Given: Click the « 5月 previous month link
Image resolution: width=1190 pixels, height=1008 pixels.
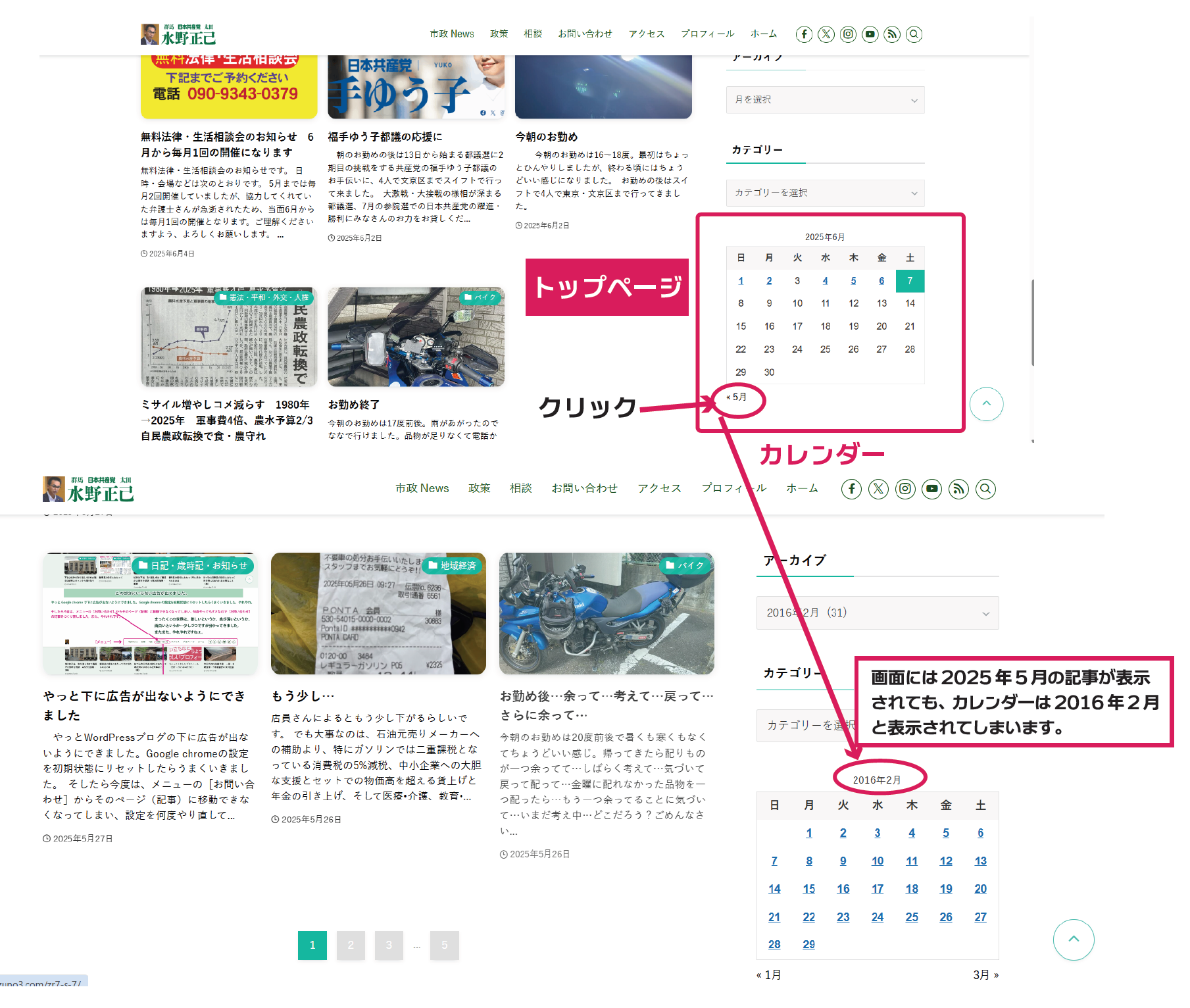Looking at the screenshot, I should (x=737, y=397).
